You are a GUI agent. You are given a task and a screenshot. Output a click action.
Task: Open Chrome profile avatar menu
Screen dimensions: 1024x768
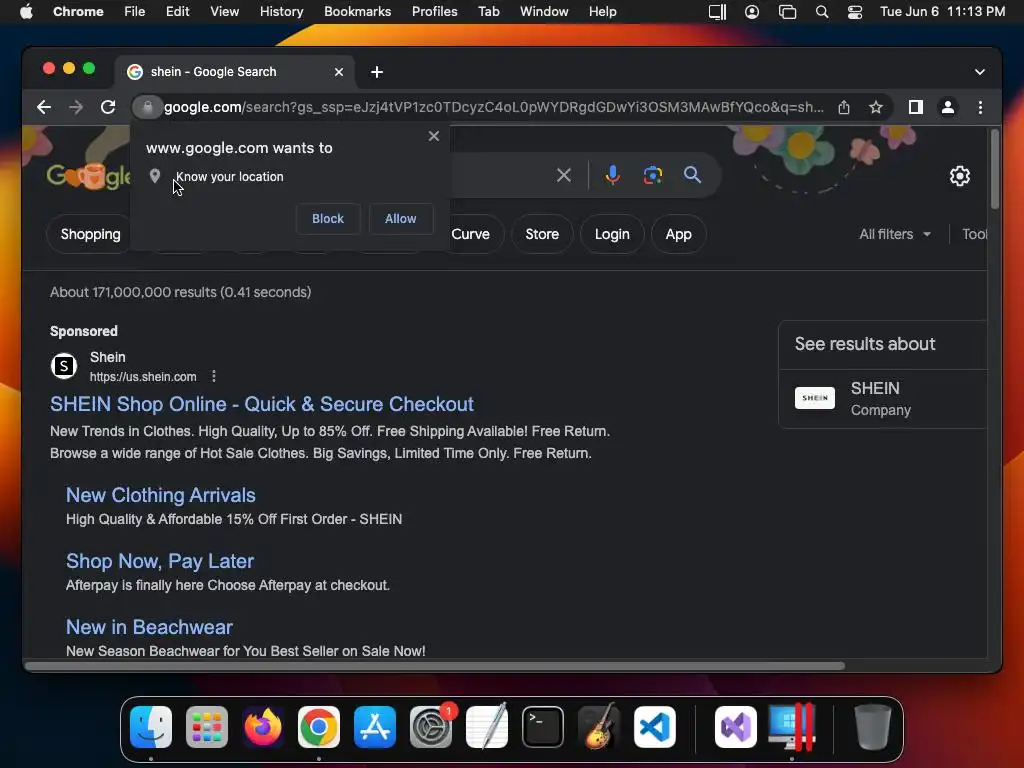tap(948, 107)
